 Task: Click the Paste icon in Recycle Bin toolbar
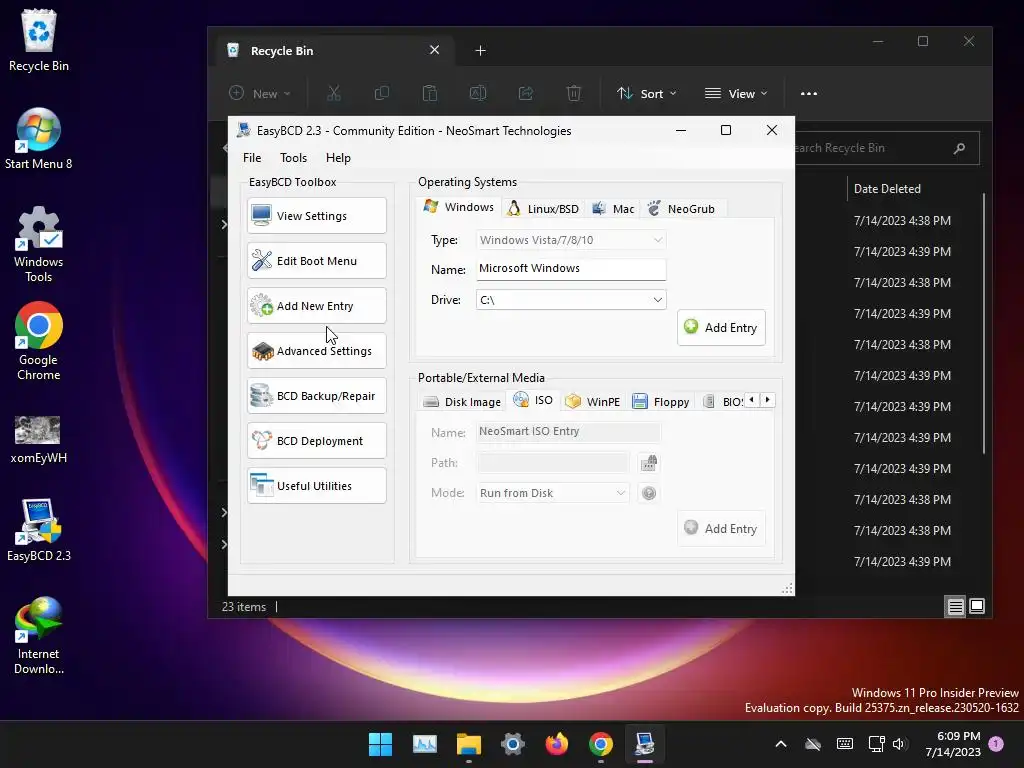coord(430,93)
